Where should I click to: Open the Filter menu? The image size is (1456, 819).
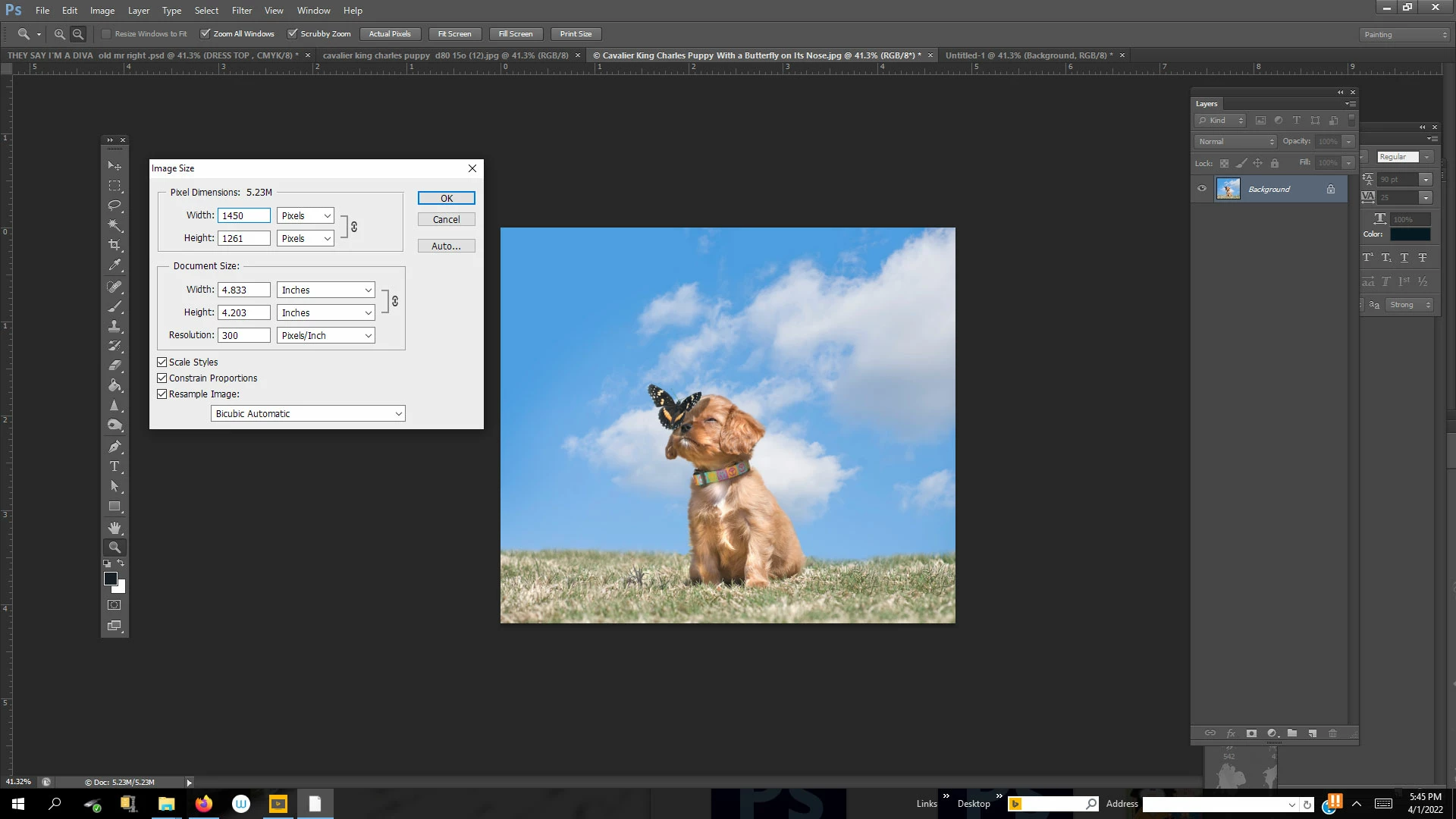coord(241,11)
